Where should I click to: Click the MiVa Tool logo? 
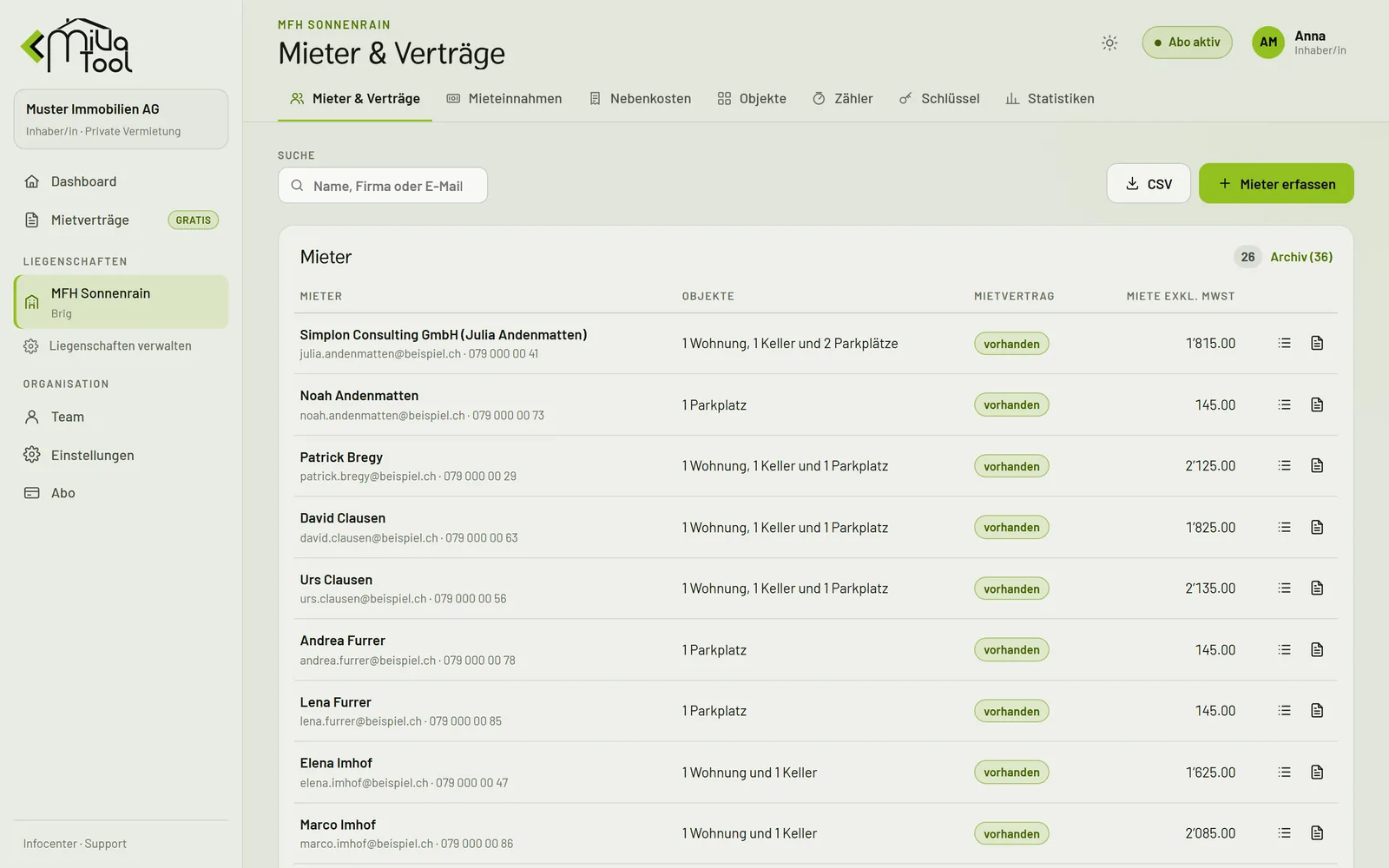click(x=76, y=45)
